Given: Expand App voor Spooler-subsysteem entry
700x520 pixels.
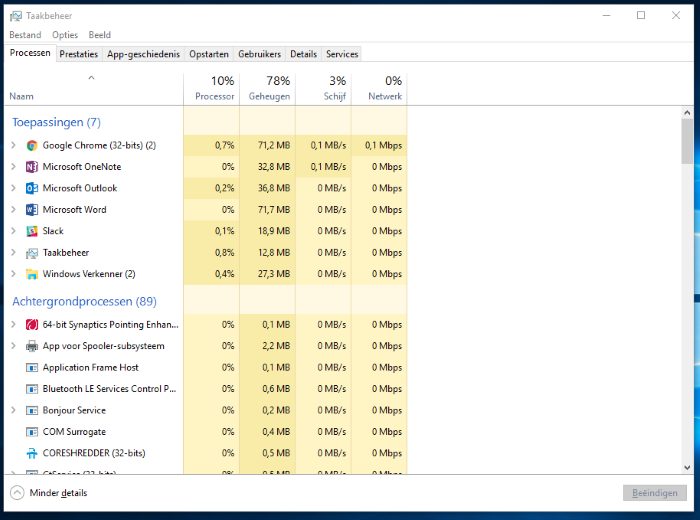Looking at the screenshot, I should click(13, 346).
